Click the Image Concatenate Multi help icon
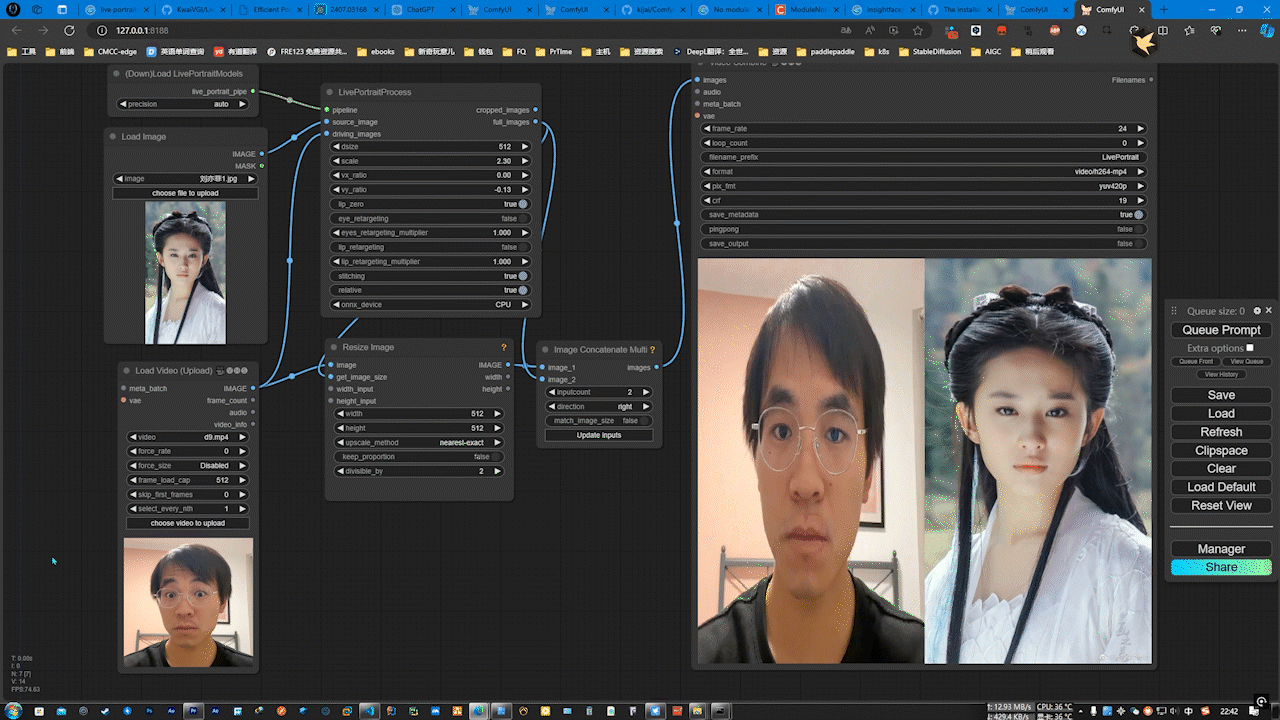The width and height of the screenshot is (1280, 720). coord(652,350)
